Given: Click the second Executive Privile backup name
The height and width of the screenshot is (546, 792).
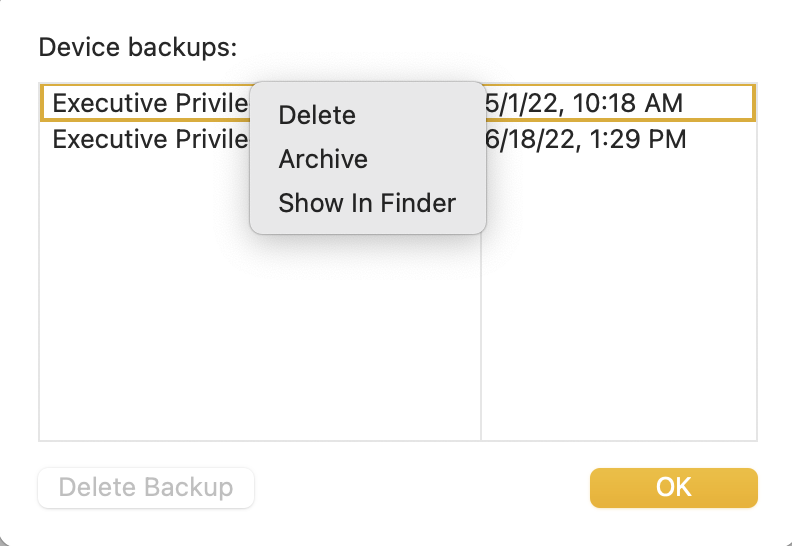Looking at the screenshot, I should tap(150, 139).
